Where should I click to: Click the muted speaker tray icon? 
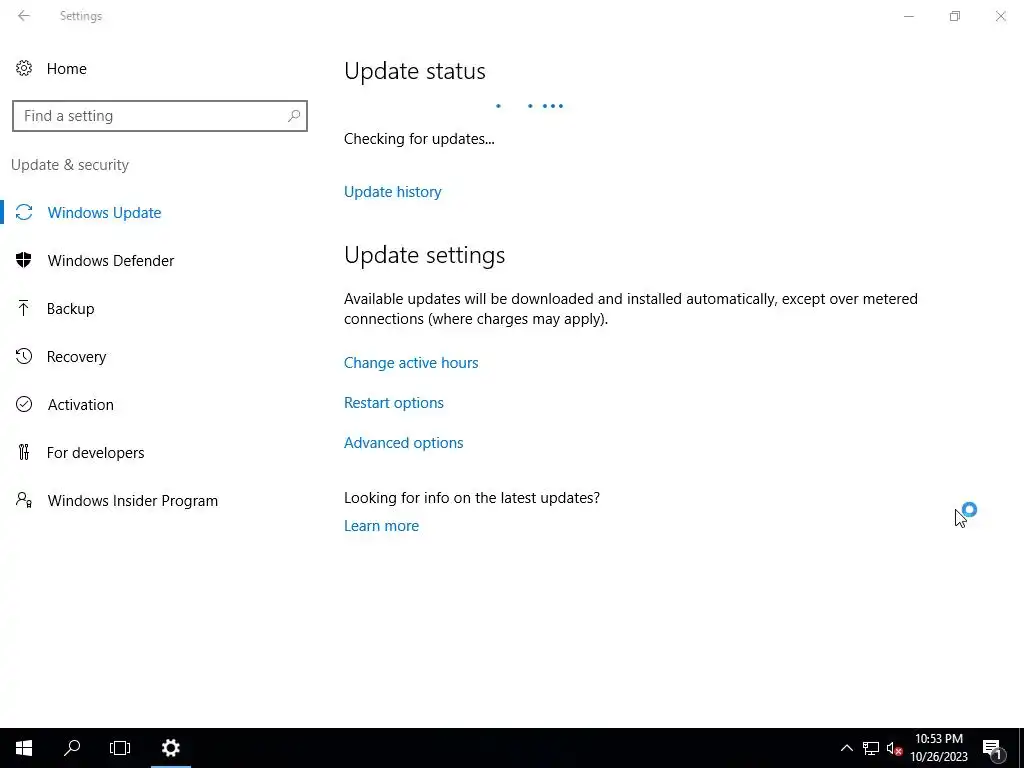pyautogui.click(x=894, y=748)
